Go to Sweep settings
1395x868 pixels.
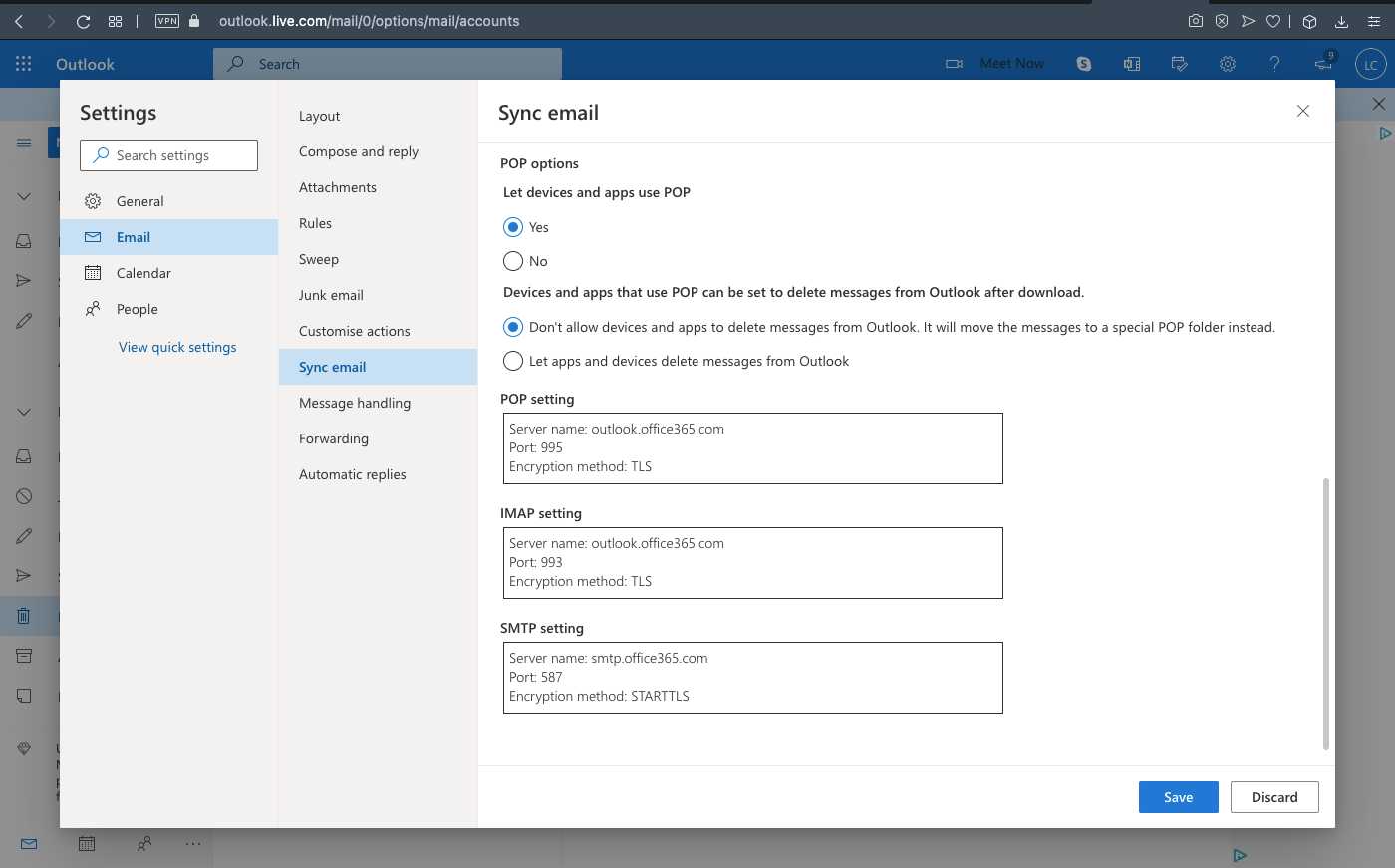[x=378, y=259]
